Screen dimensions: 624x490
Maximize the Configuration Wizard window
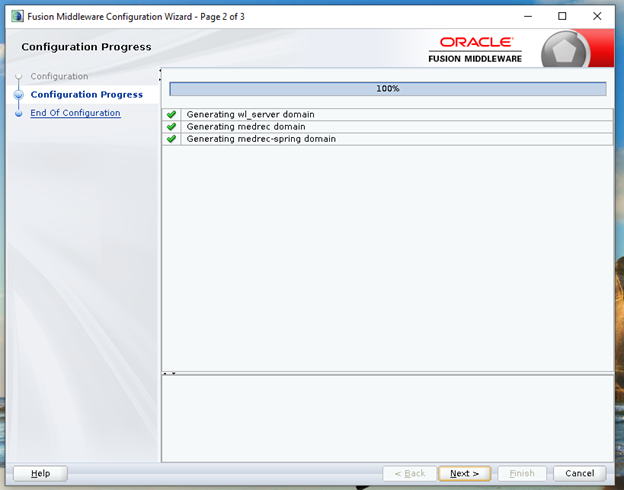tap(562, 16)
